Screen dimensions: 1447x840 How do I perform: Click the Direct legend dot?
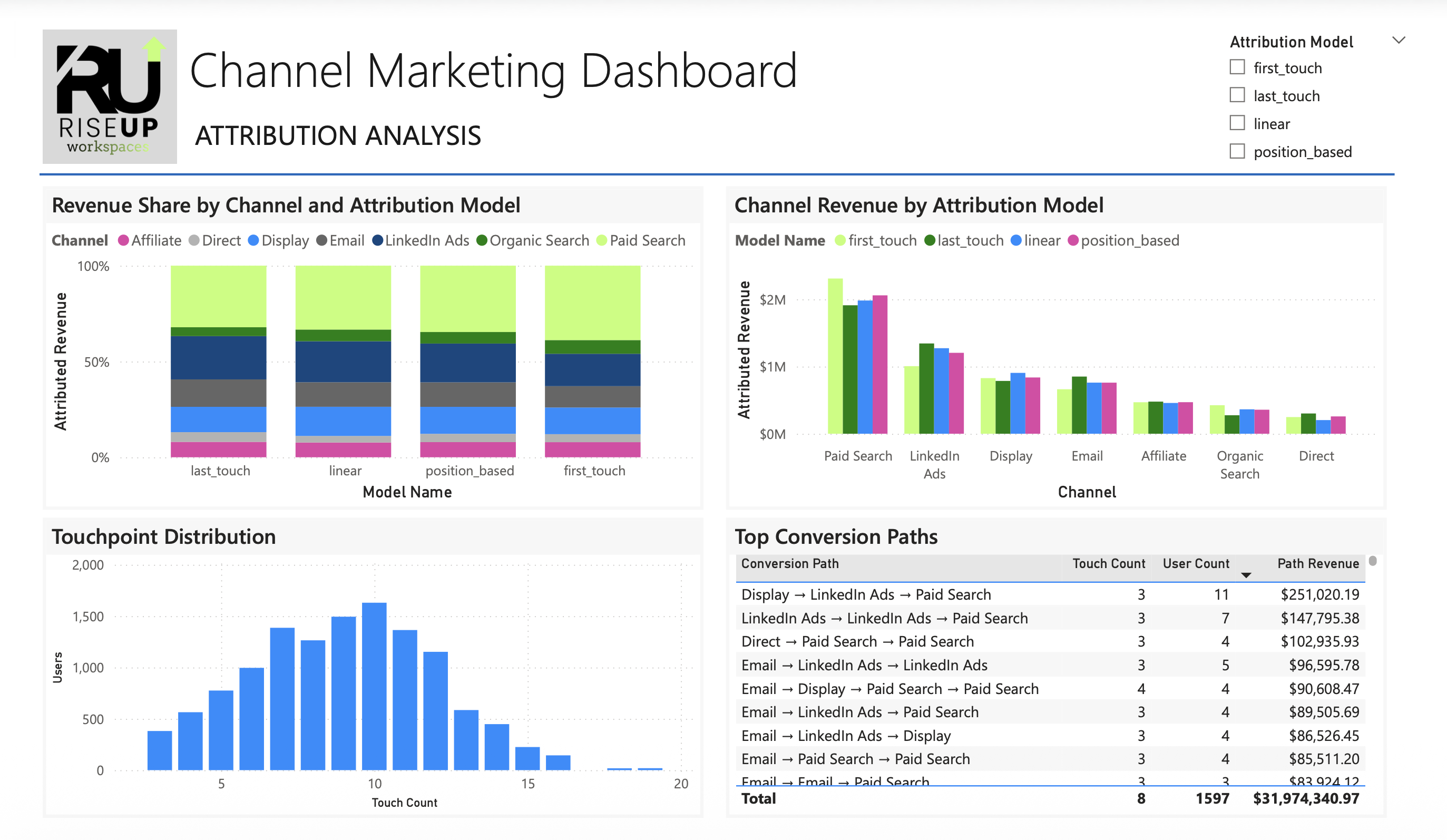(x=194, y=241)
